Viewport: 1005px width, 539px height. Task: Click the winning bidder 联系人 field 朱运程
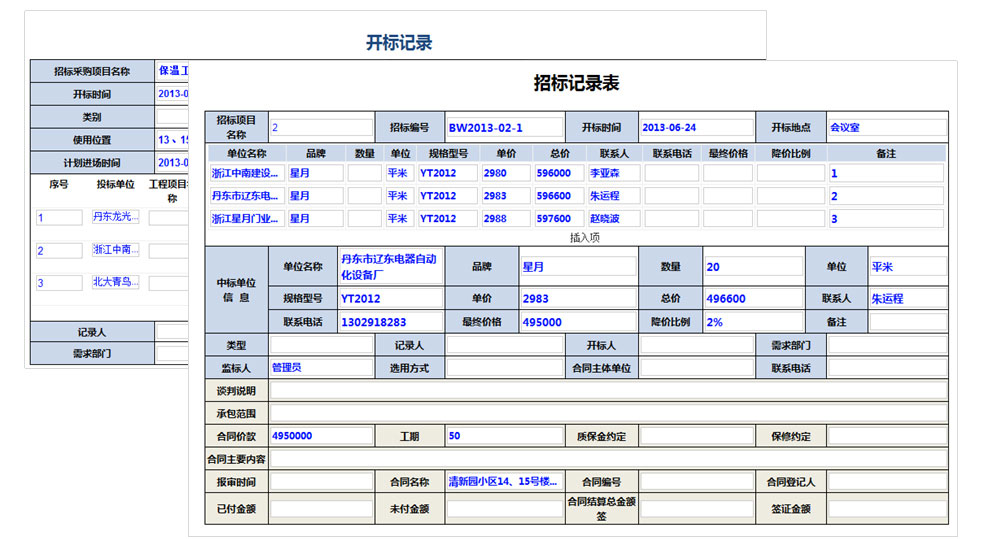tap(908, 298)
